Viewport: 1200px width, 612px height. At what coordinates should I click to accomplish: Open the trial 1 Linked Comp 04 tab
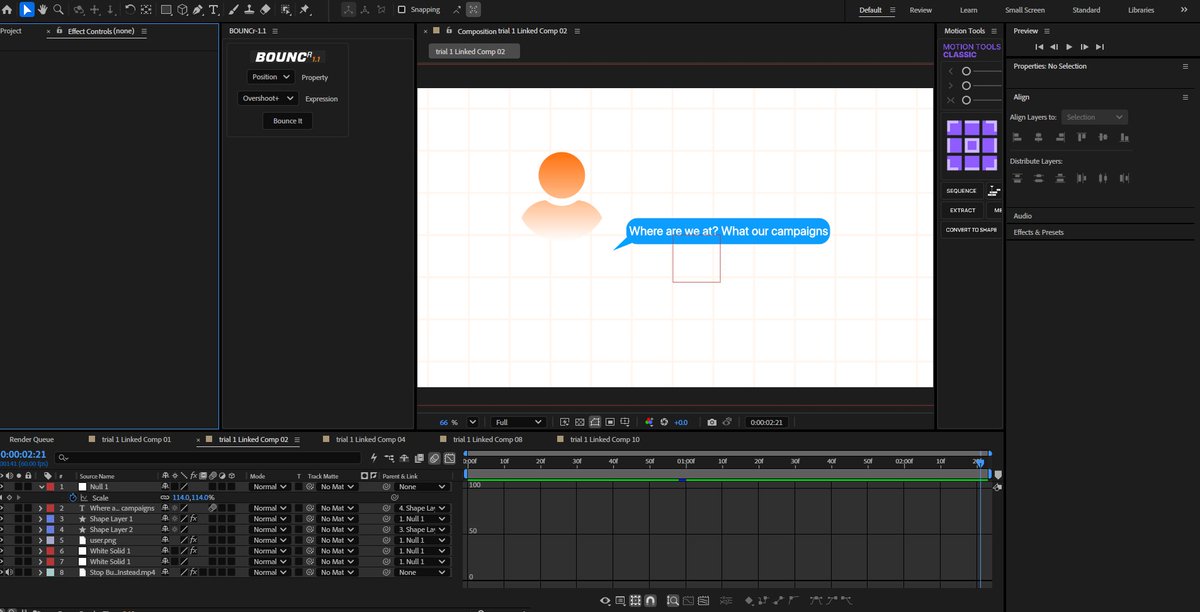pyautogui.click(x=370, y=439)
